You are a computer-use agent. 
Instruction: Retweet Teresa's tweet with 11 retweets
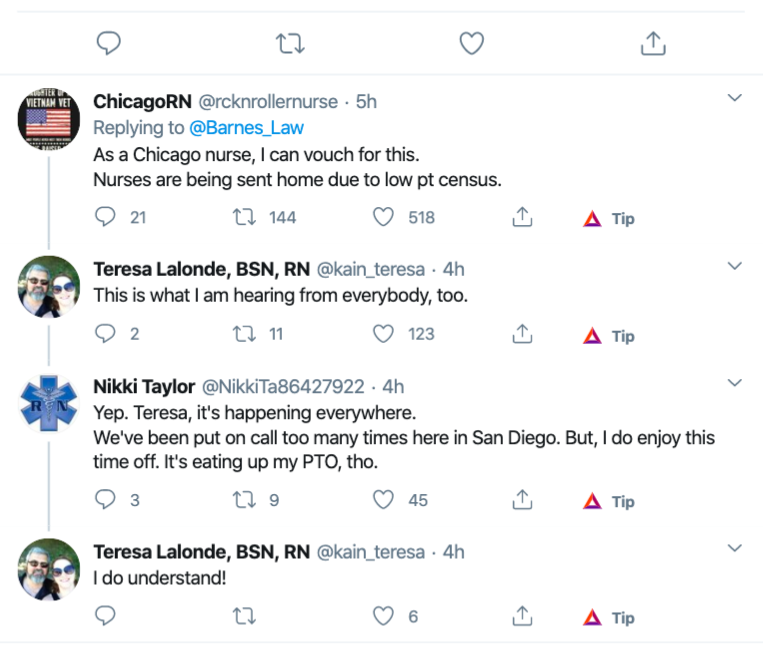point(241,335)
